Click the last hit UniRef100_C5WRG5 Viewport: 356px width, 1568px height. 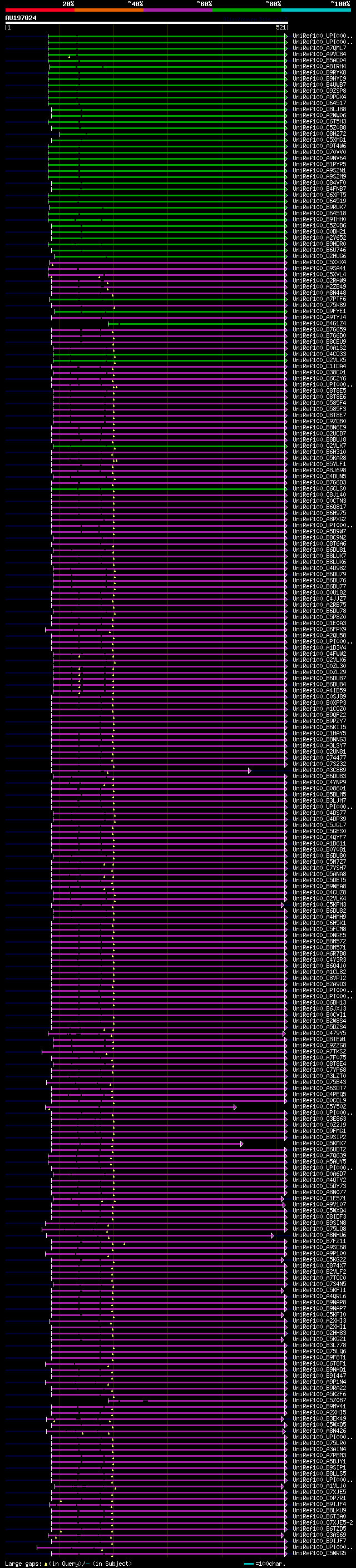pos(319,1553)
